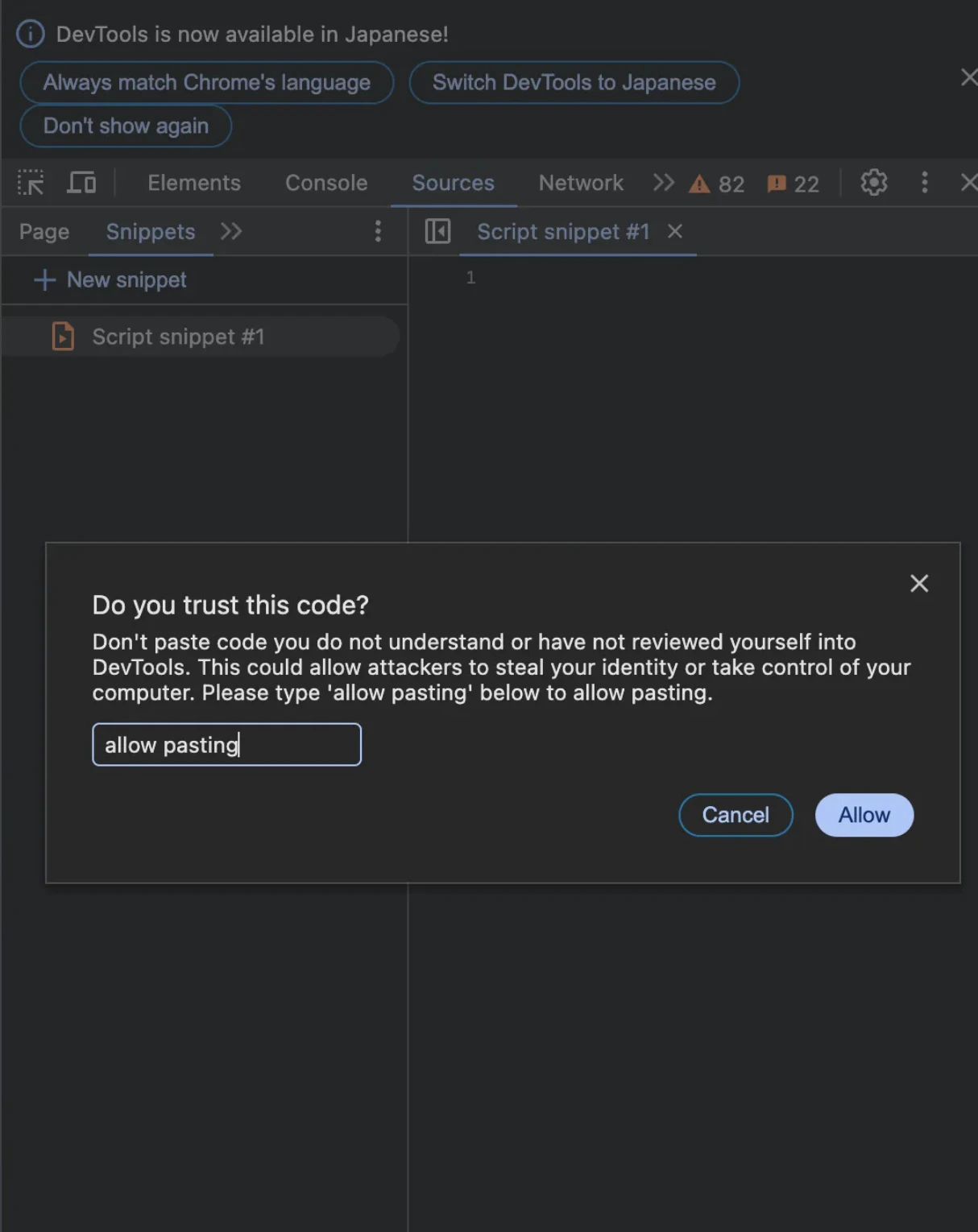Click the 'Do you trust this code?' heading

(230, 605)
